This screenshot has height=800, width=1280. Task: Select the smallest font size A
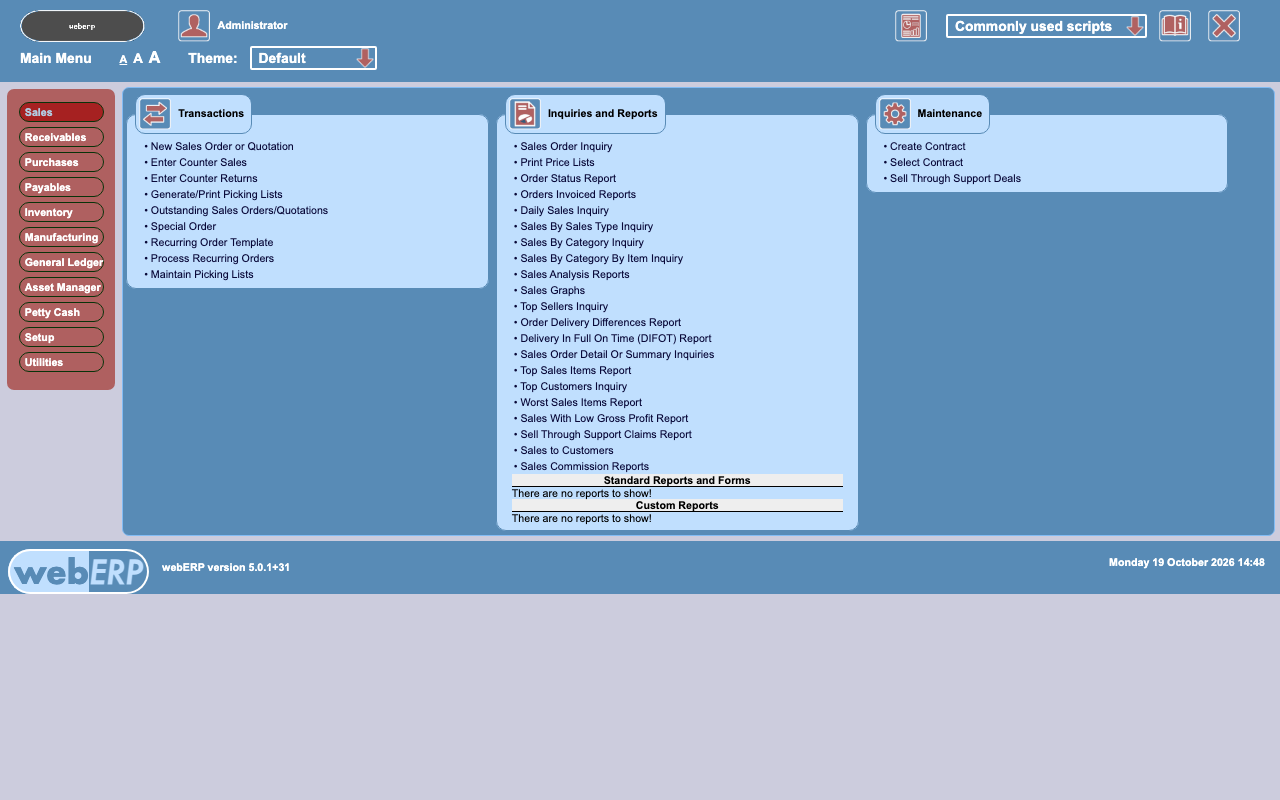[123, 59]
